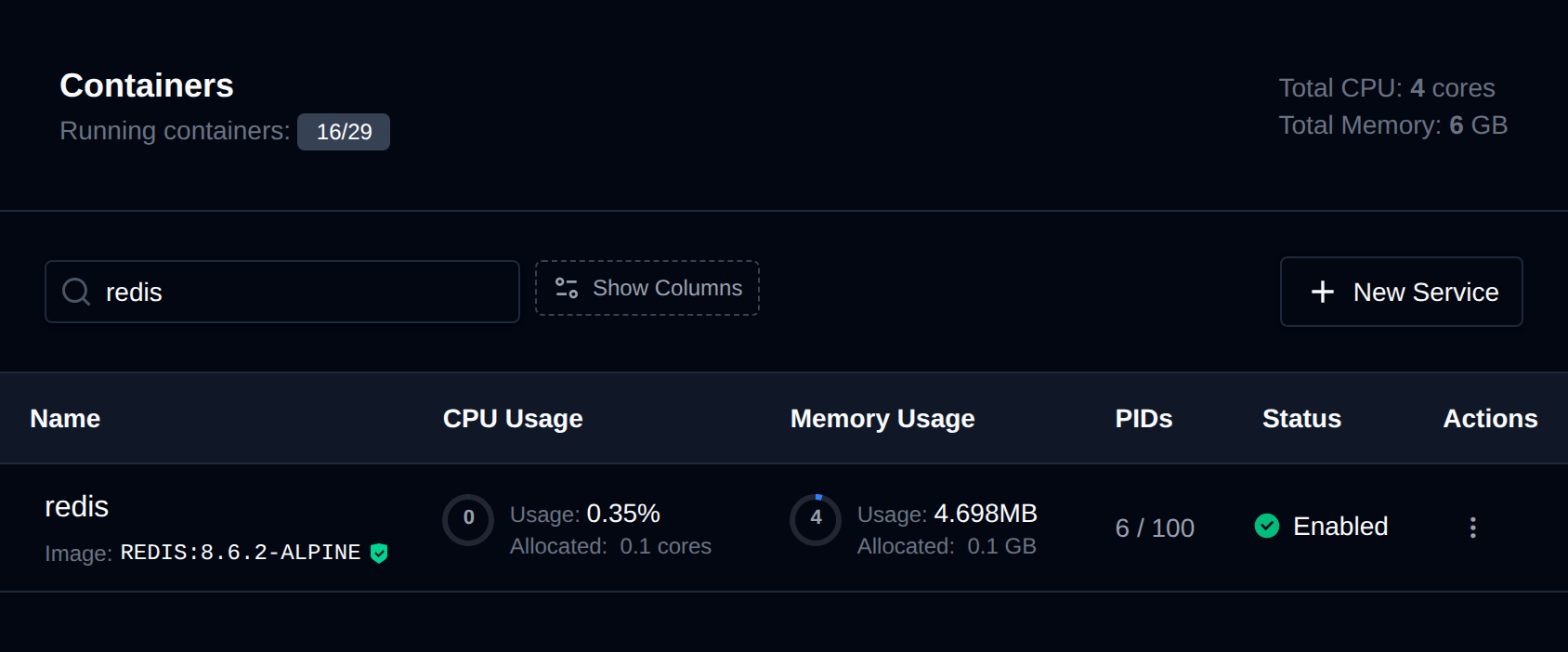This screenshot has width=1568, height=652.
Task: Click the Actions column header
Action: tap(1490, 419)
